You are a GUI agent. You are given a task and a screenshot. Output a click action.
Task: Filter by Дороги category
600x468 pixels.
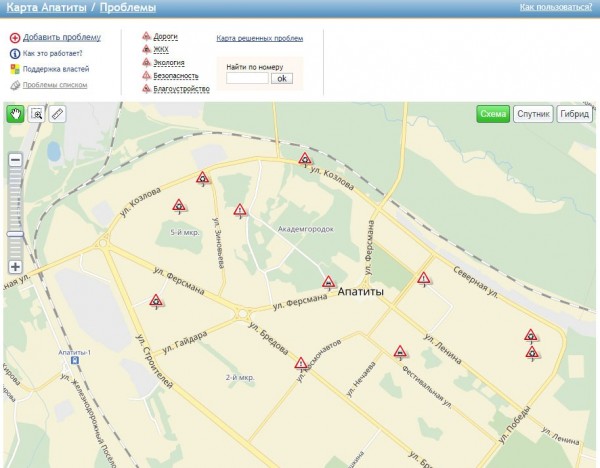click(x=165, y=36)
